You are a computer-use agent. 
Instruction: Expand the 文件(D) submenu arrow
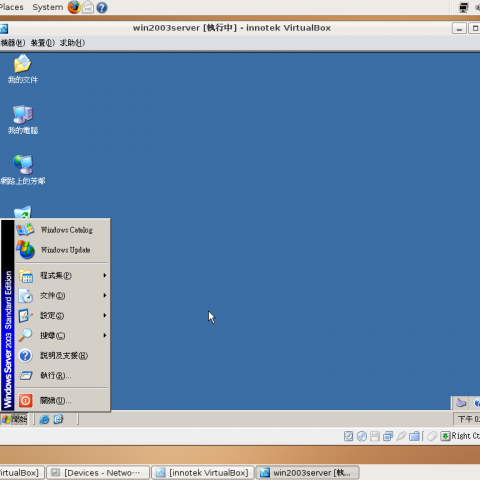pos(105,295)
